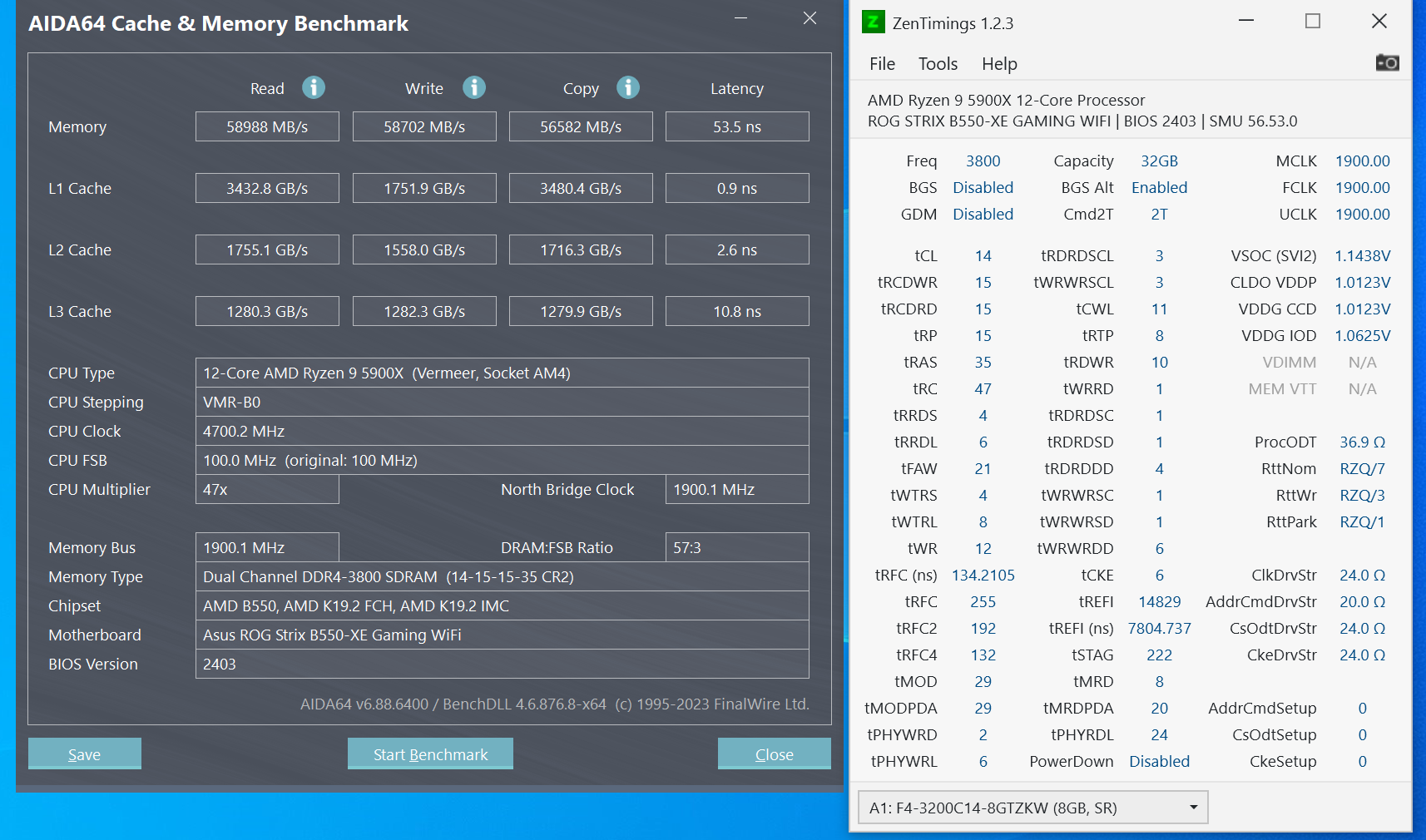Click the CPU Stepping field VMR-B0
This screenshot has width=1426, height=840.
click(x=503, y=402)
